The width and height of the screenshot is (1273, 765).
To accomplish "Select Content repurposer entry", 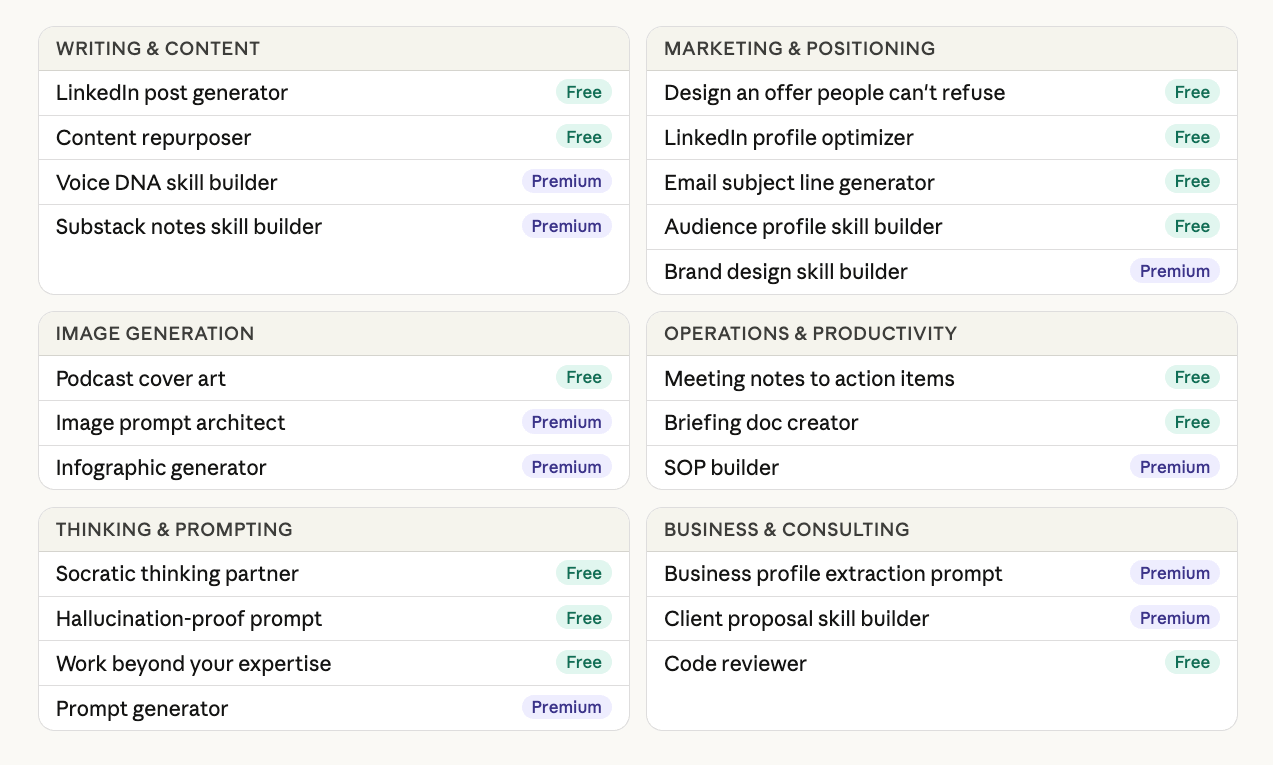I will click(334, 138).
